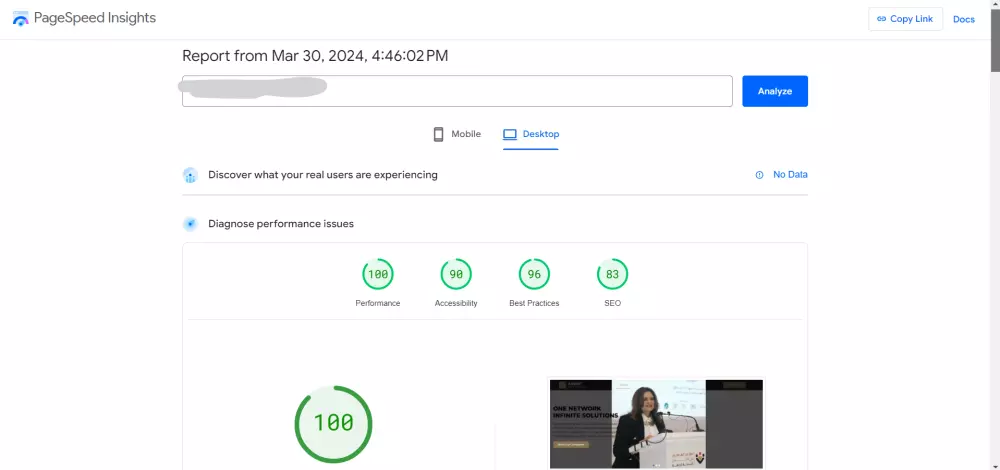Click the Accessibility label
Image resolution: width=1000 pixels, height=470 pixels.
456,304
